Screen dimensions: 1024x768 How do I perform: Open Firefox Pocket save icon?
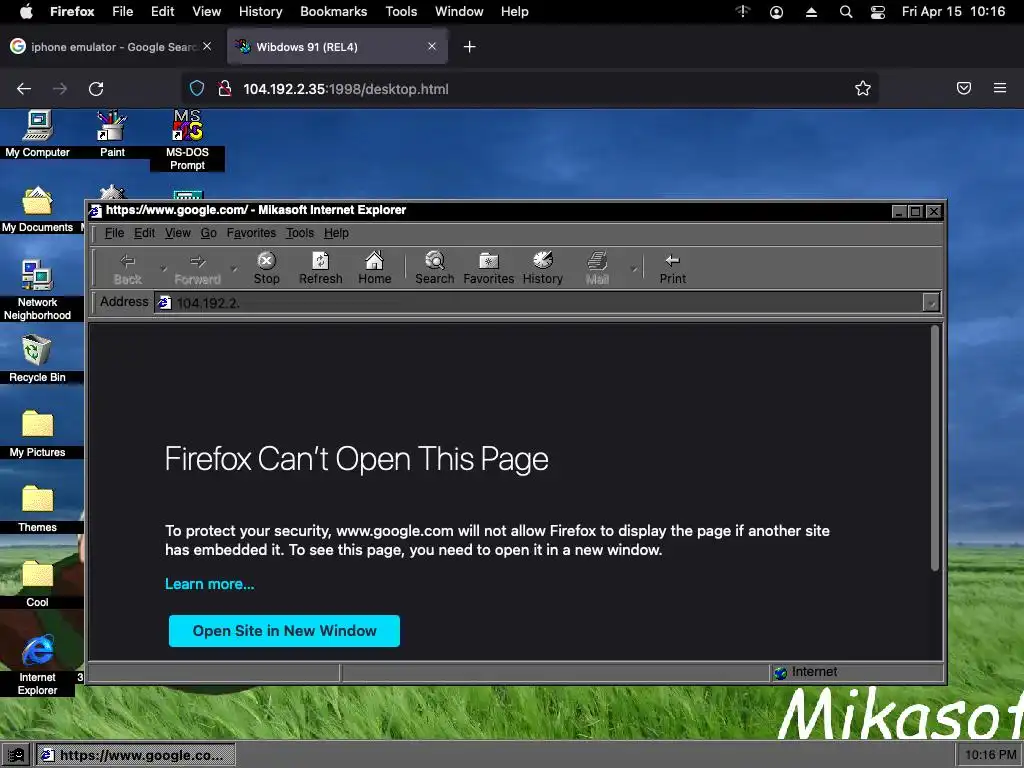pyautogui.click(x=964, y=88)
